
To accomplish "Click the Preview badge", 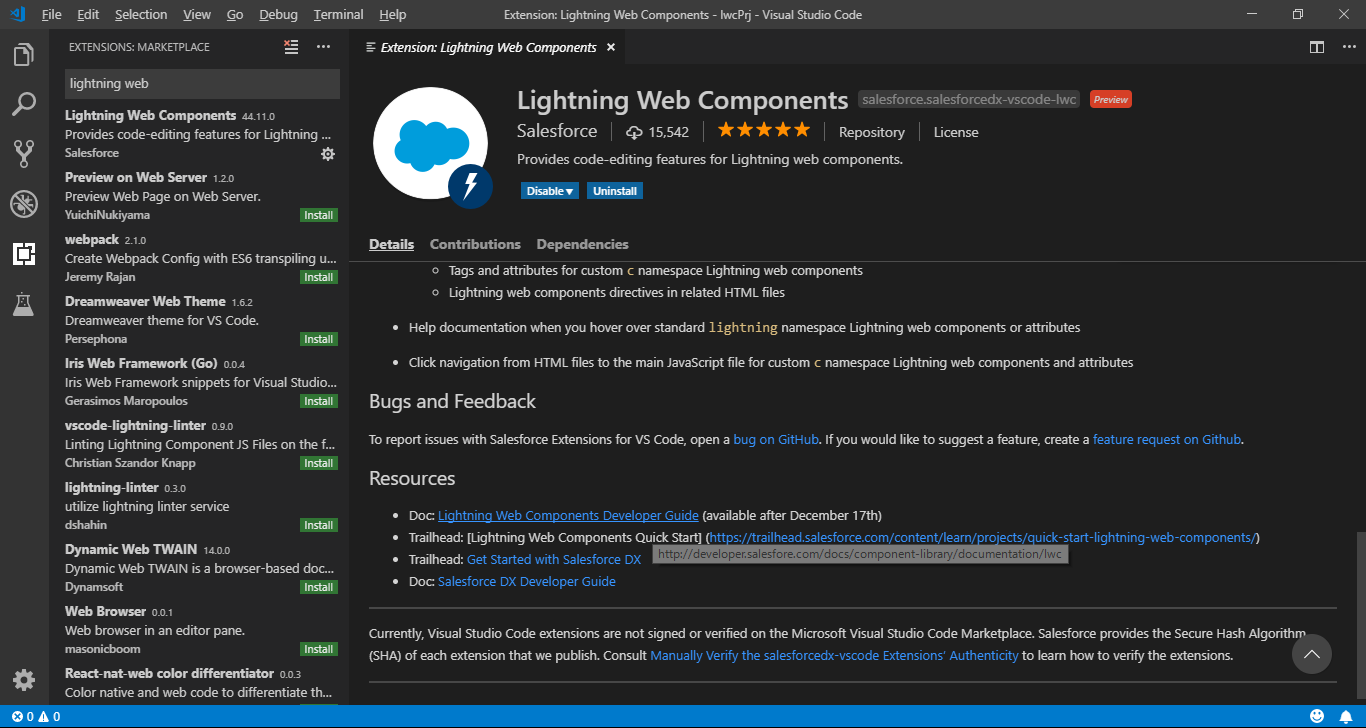I will [x=1111, y=99].
